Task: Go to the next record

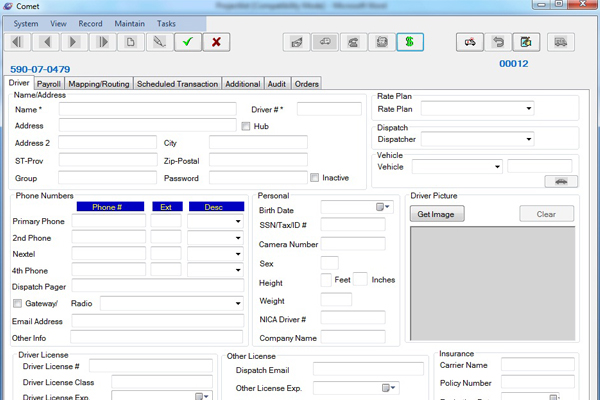Action: pos(74,42)
